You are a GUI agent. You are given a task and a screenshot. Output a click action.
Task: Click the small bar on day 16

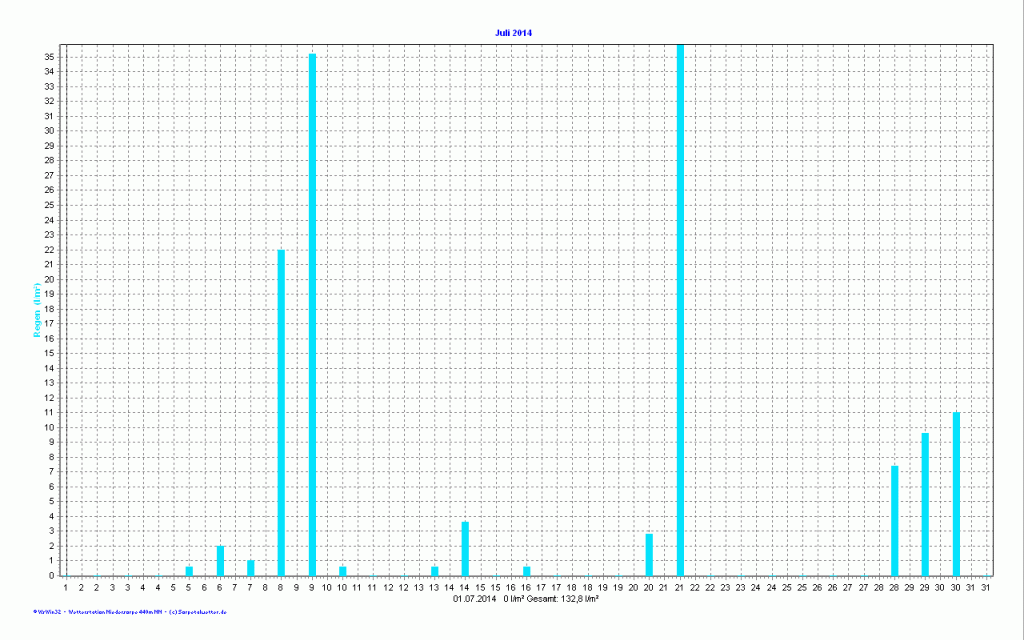tap(527, 570)
